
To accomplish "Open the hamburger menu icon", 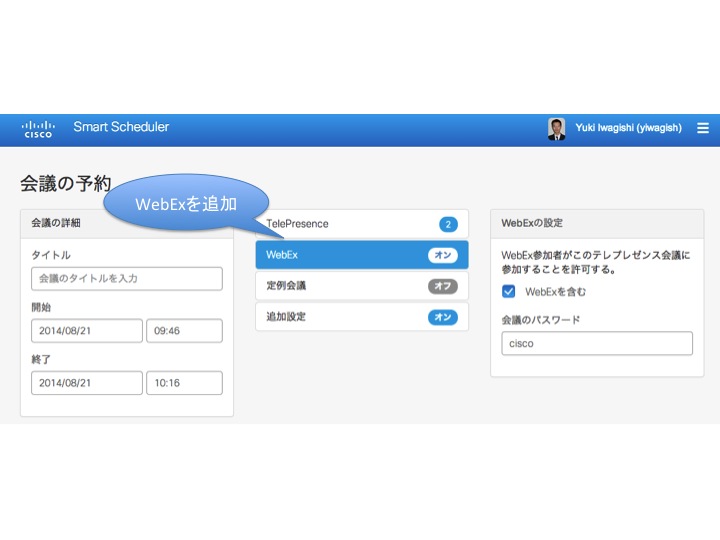I will tap(702, 128).
